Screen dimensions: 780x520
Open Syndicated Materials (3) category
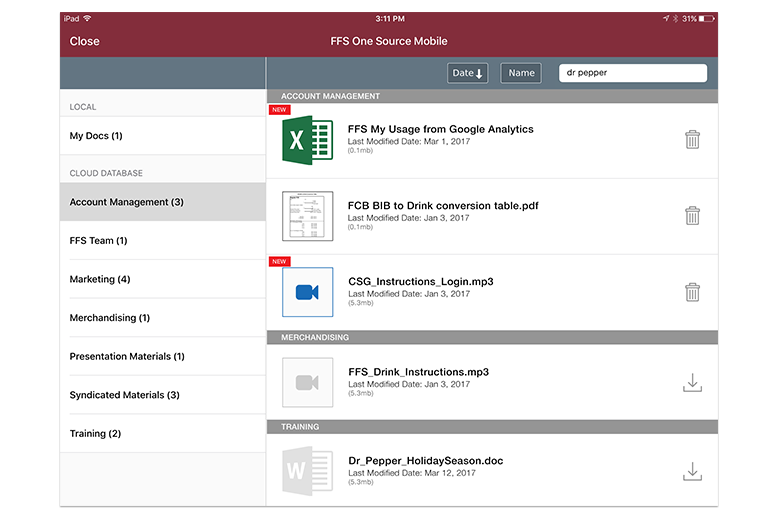(163, 395)
